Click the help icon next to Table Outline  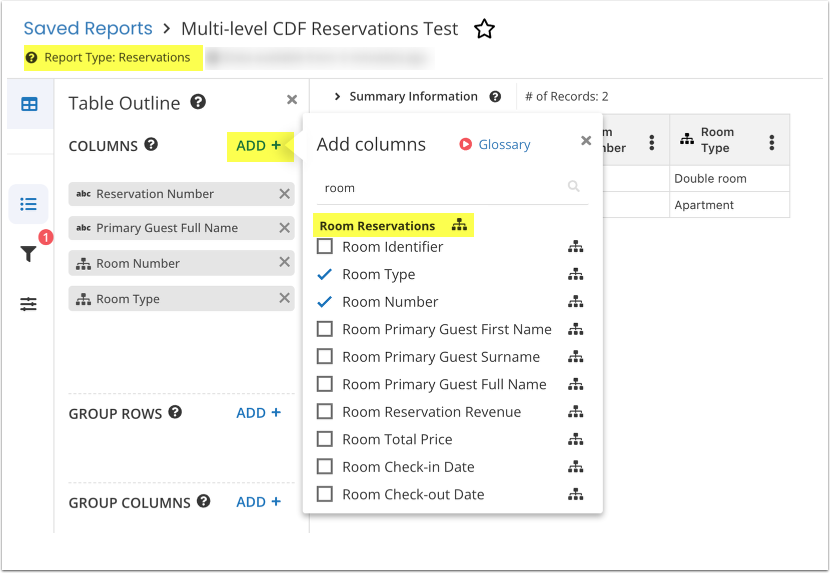tap(198, 102)
